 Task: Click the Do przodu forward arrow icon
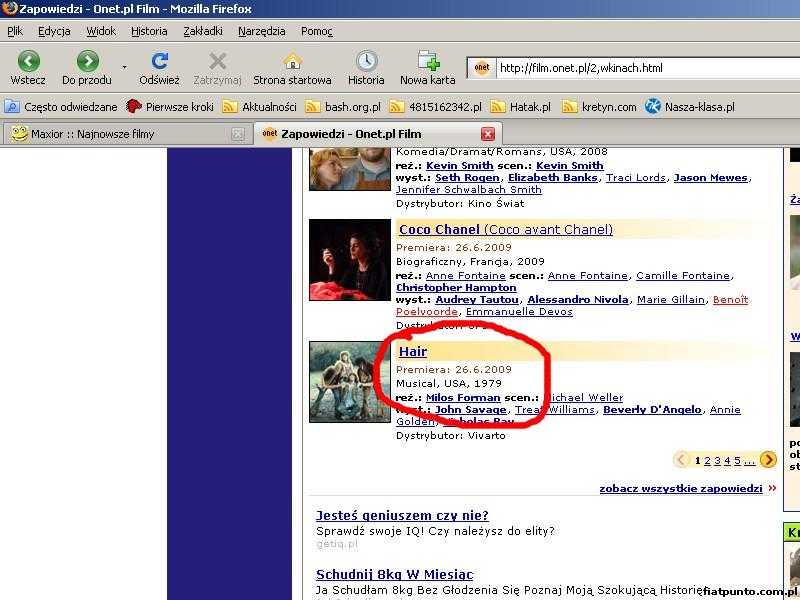tap(88, 61)
